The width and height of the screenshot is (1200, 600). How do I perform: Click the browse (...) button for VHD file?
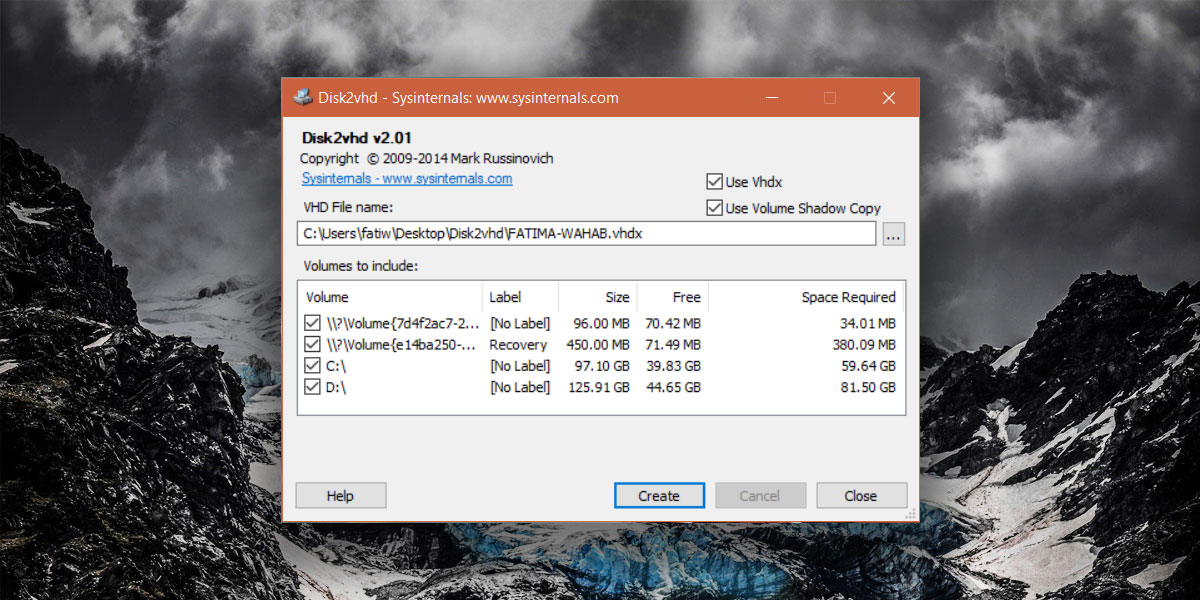coord(894,234)
